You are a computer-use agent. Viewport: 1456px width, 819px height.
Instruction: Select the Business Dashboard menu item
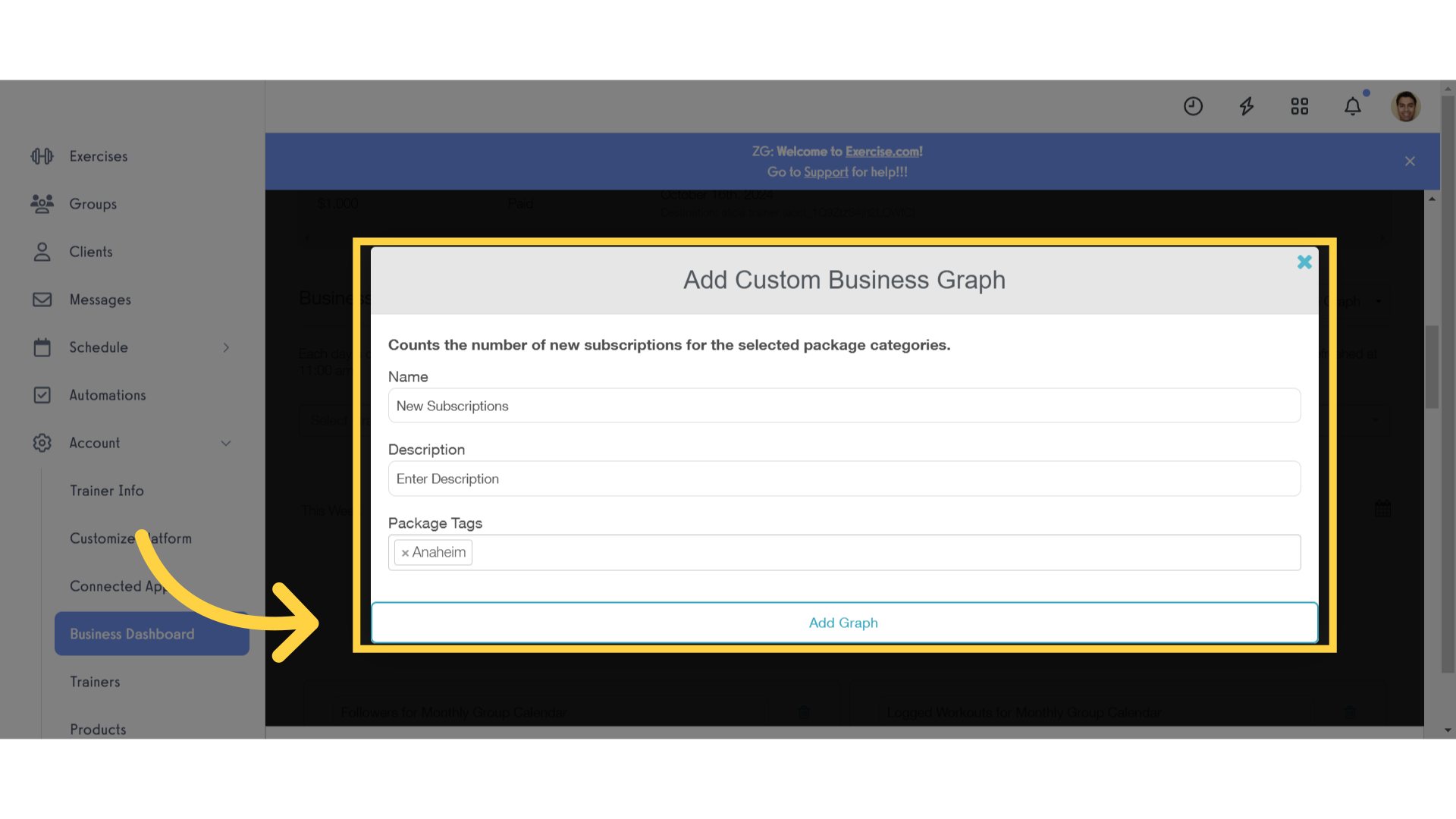click(x=131, y=633)
